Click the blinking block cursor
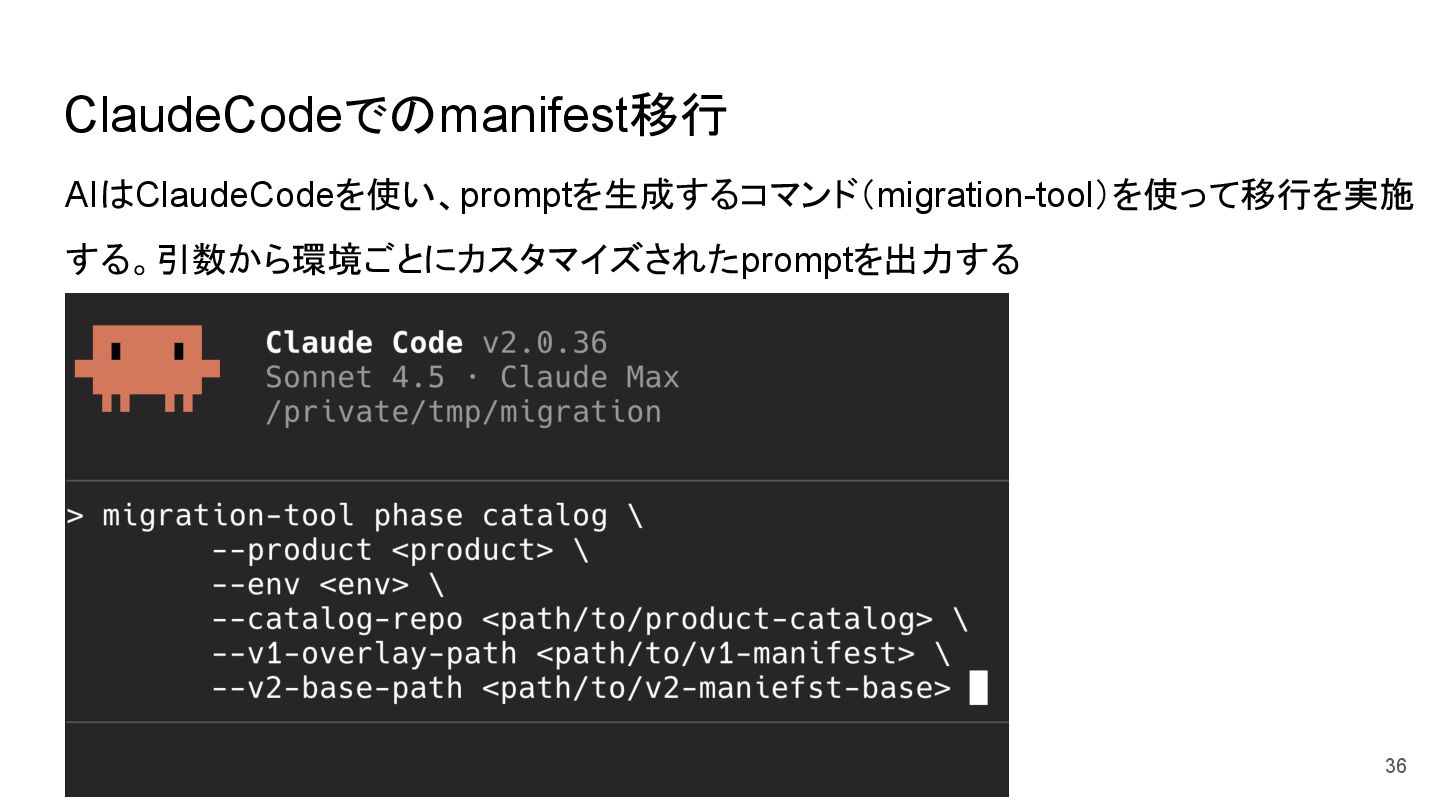 click(x=978, y=688)
